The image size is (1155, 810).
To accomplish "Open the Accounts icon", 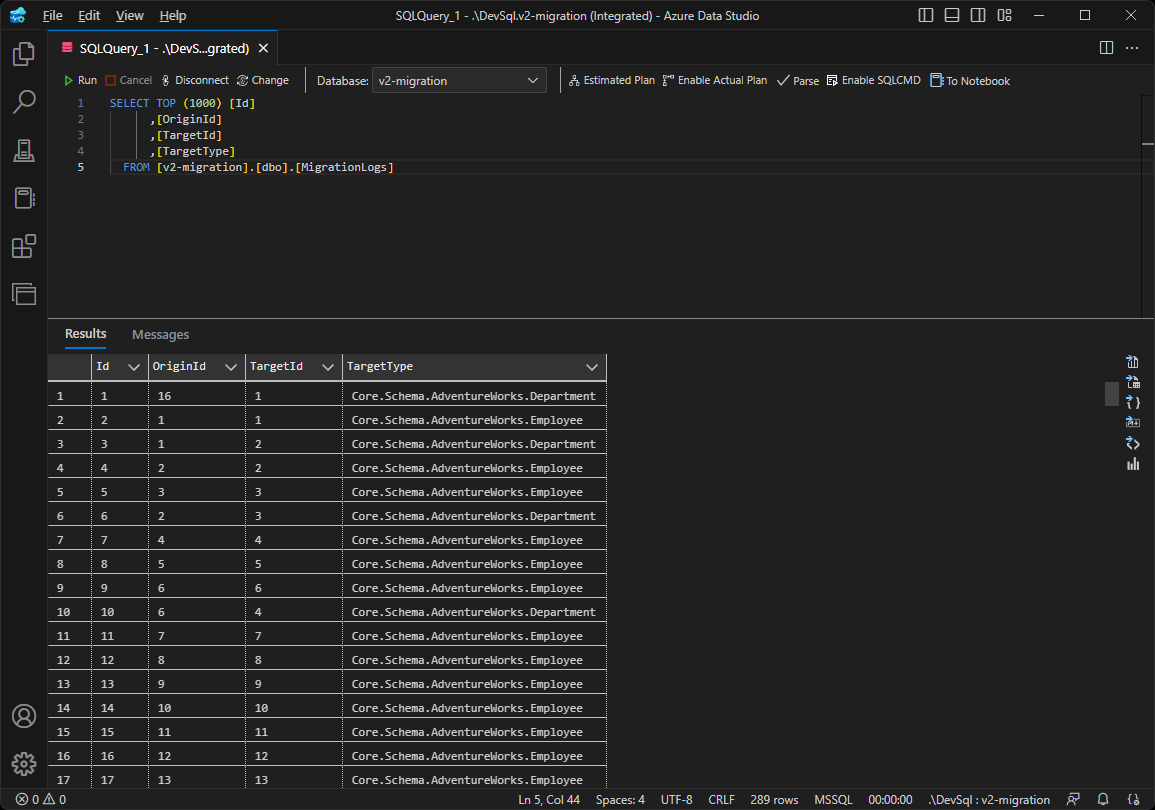I will (24, 716).
